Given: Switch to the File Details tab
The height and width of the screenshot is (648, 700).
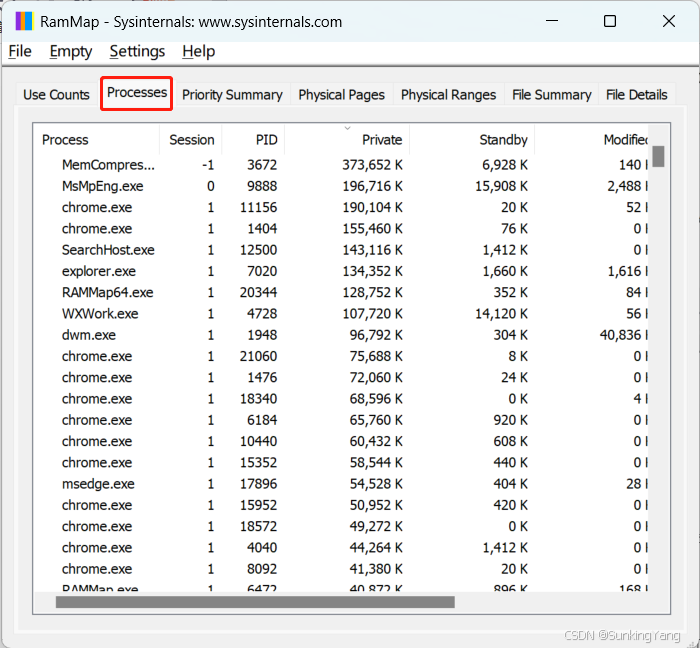Looking at the screenshot, I should (x=637, y=95).
